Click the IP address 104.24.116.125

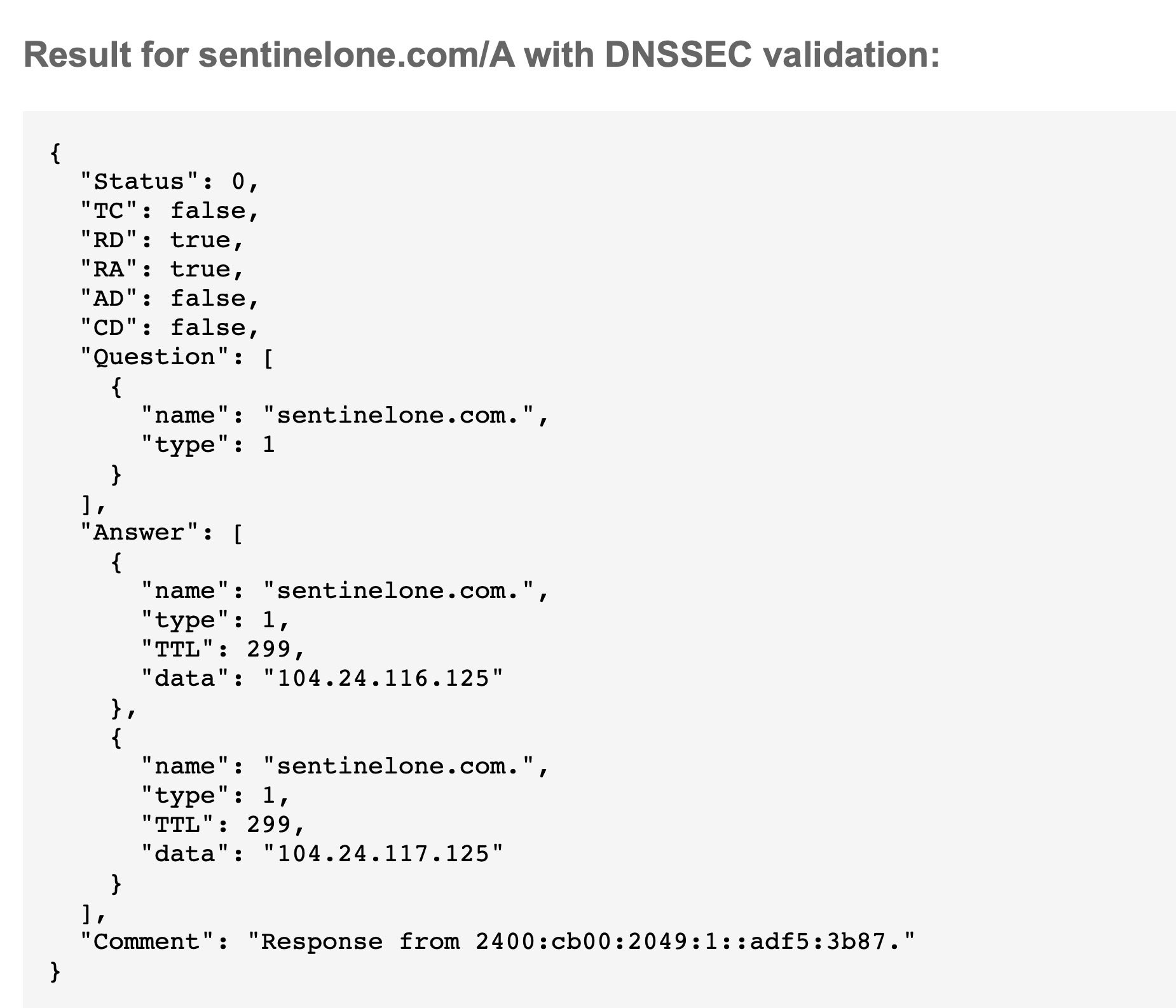383,679
